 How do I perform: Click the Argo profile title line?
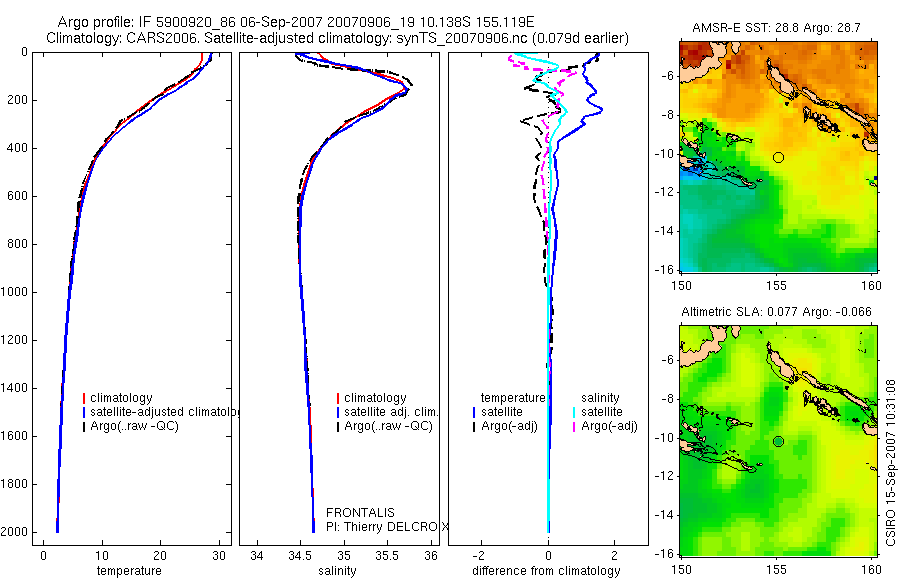tap(296, 22)
